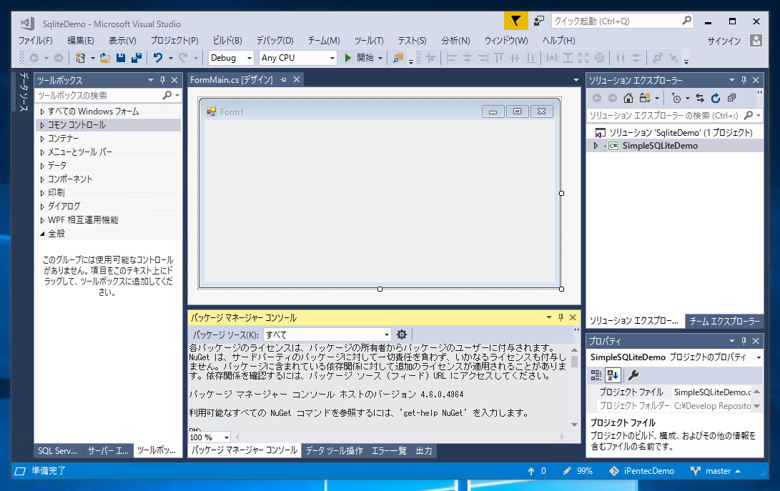The height and width of the screenshot is (491, 780).
Task: Pin the Solution Explorer panel
Action: 744,80
